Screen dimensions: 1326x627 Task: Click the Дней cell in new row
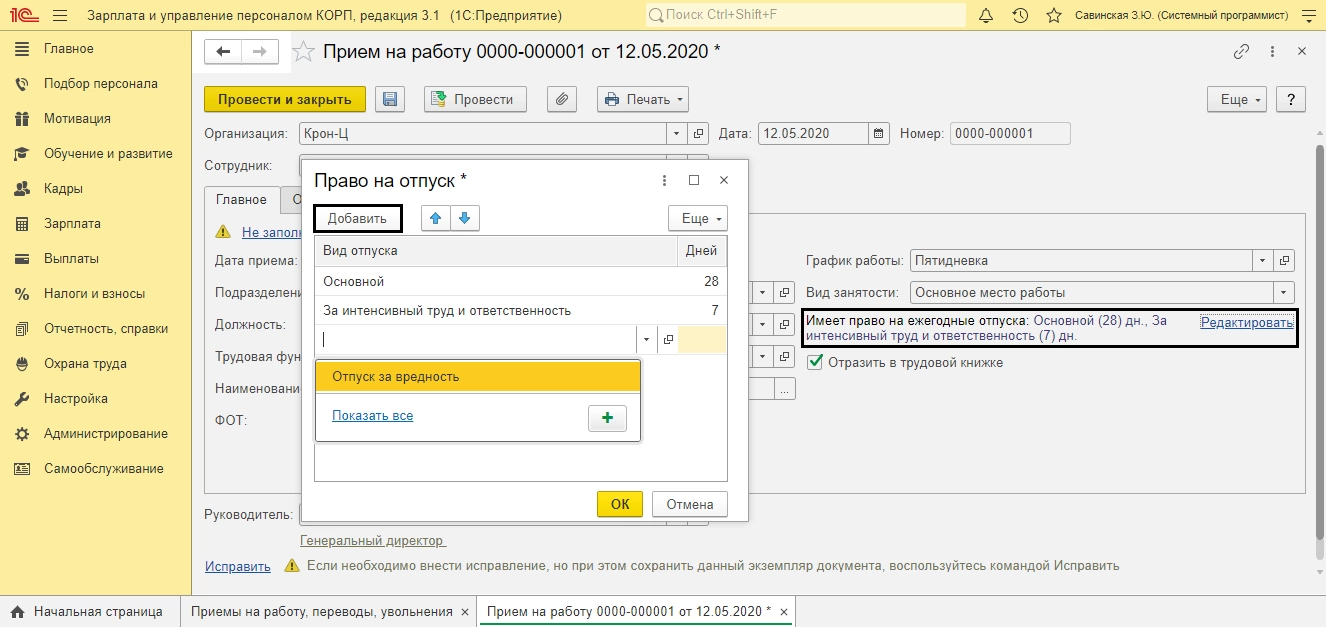702,340
